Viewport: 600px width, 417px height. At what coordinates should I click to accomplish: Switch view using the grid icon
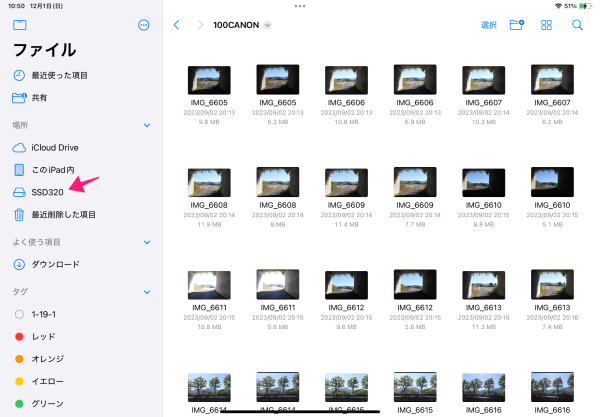click(546, 24)
